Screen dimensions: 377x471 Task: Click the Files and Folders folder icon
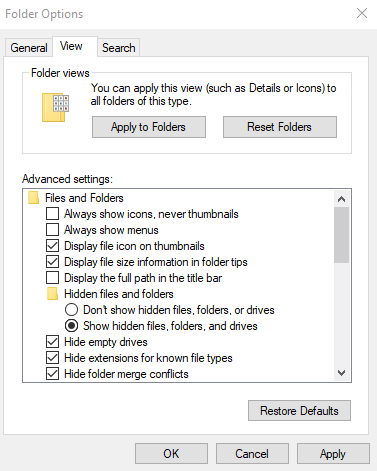(33, 198)
